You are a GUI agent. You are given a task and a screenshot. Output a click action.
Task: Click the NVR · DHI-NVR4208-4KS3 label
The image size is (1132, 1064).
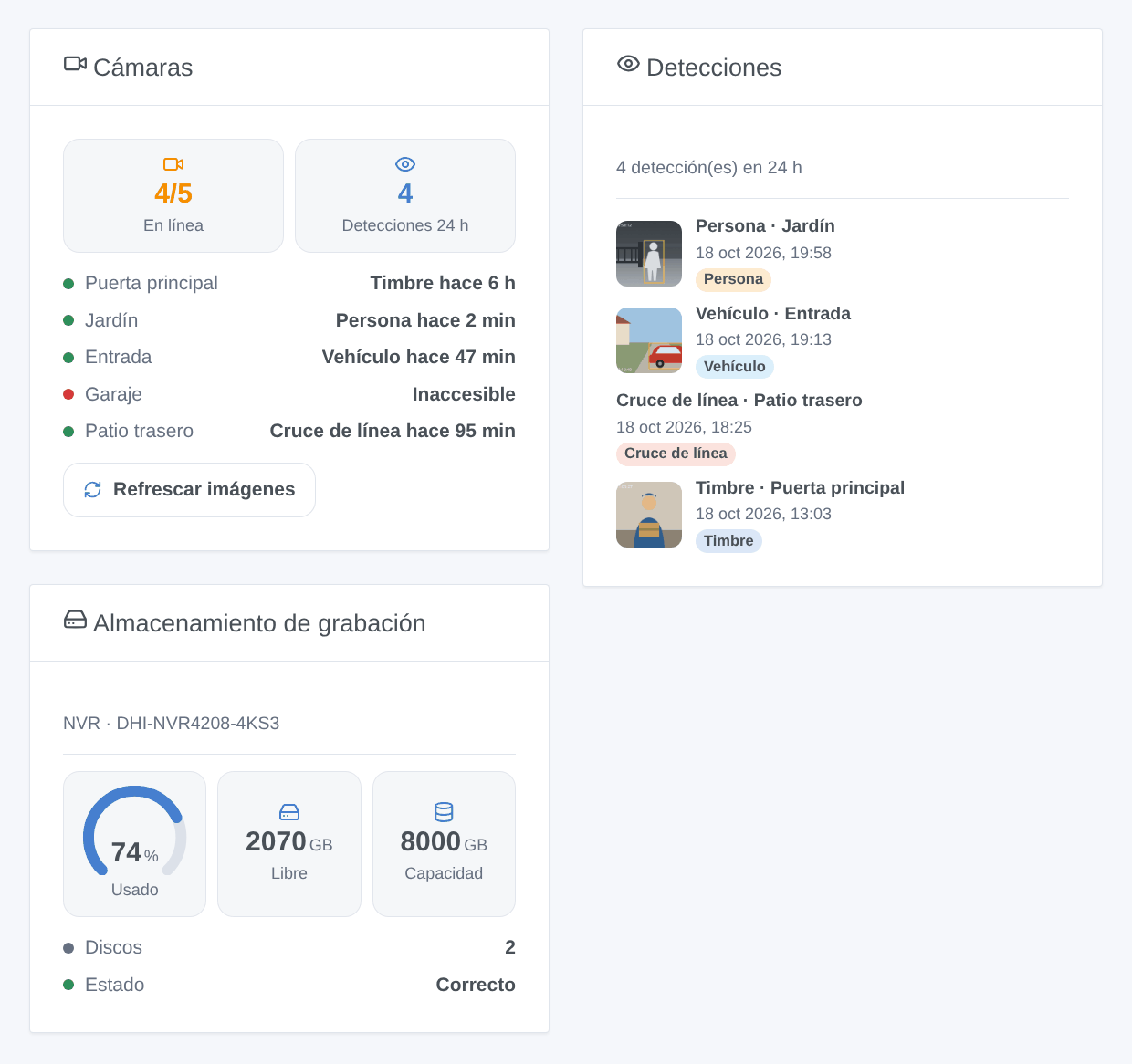(x=172, y=724)
